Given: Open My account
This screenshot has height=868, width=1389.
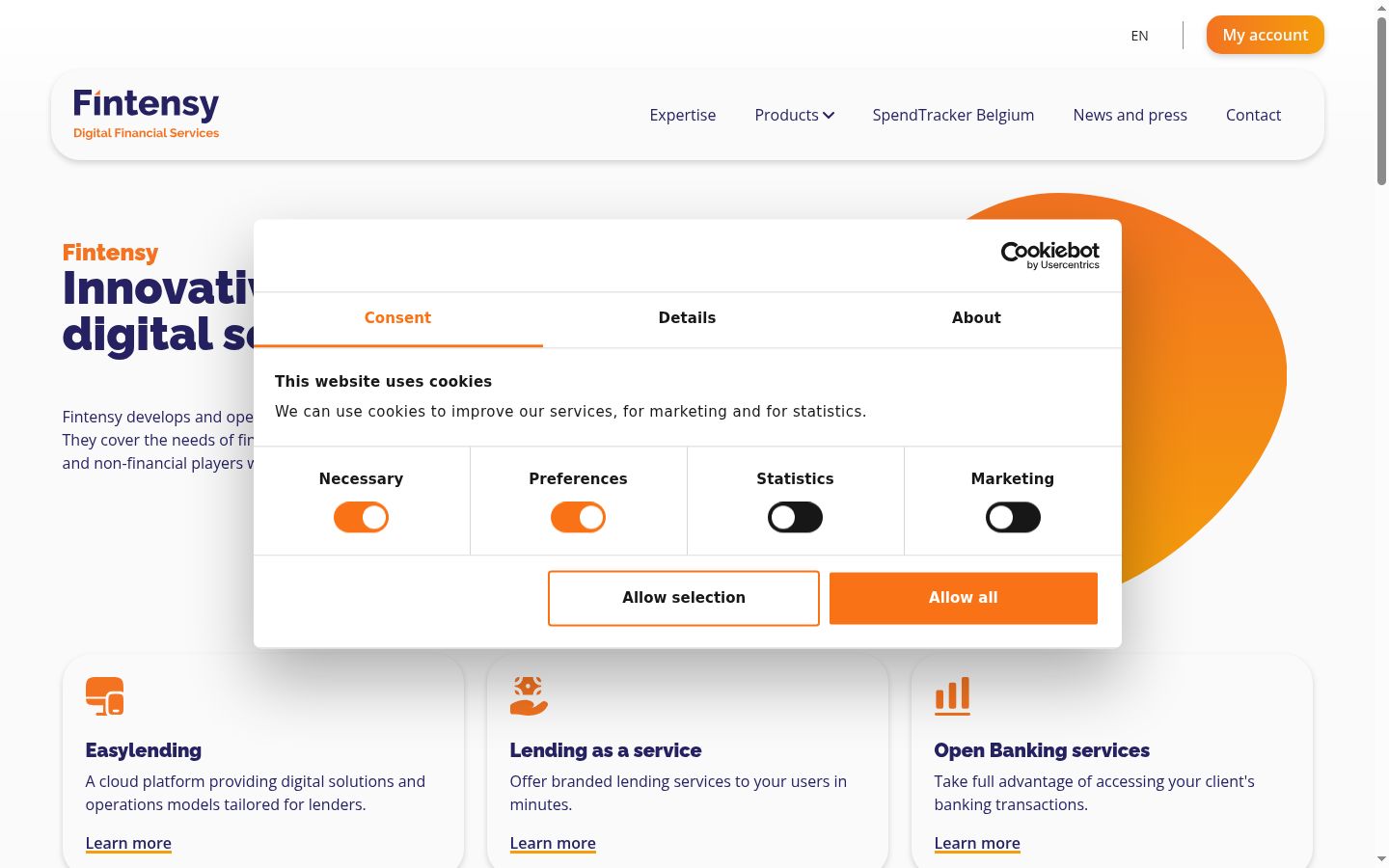Looking at the screenshot, I should [1266, 35].
